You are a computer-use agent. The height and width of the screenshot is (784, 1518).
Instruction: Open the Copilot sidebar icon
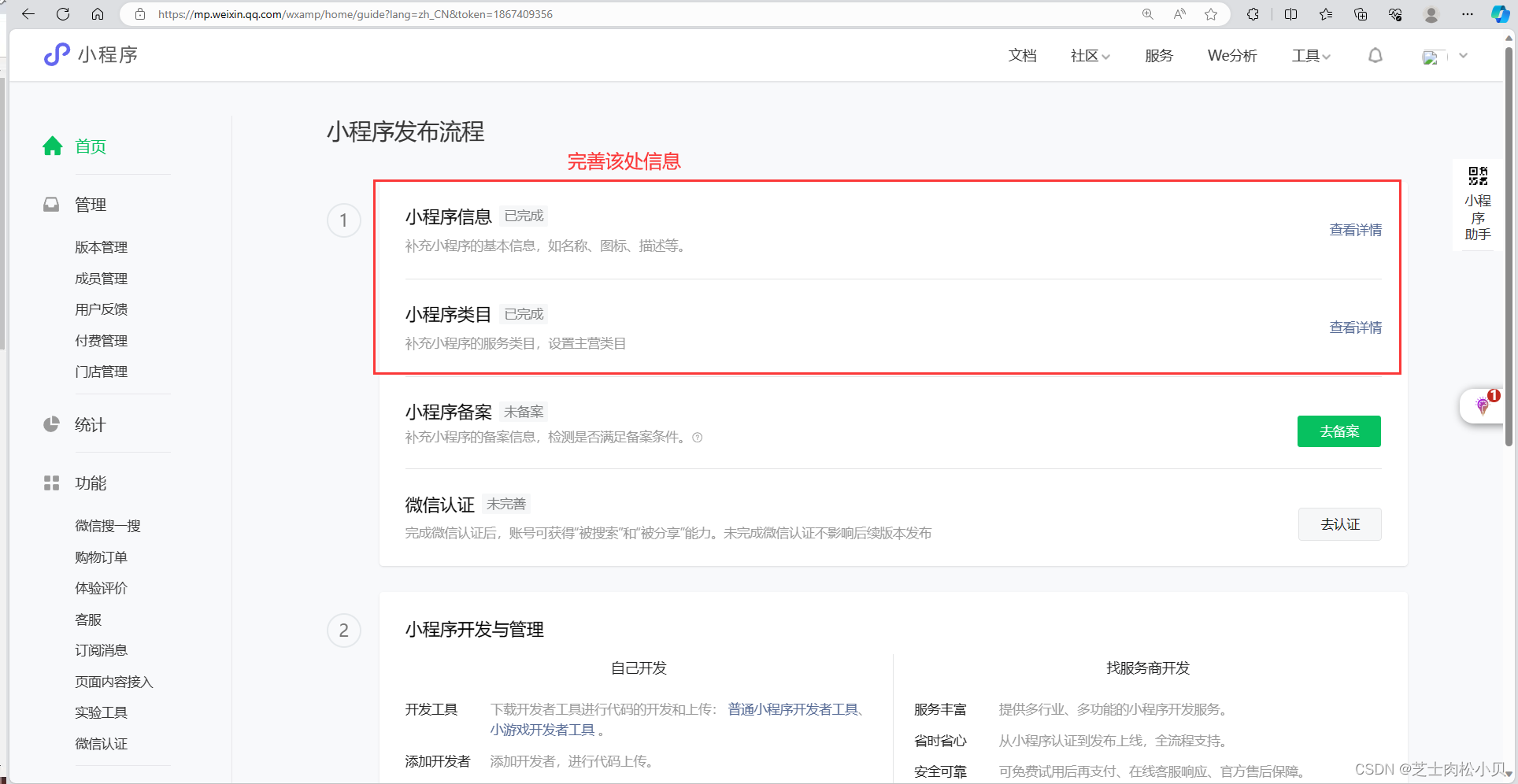click(1501, 14)
